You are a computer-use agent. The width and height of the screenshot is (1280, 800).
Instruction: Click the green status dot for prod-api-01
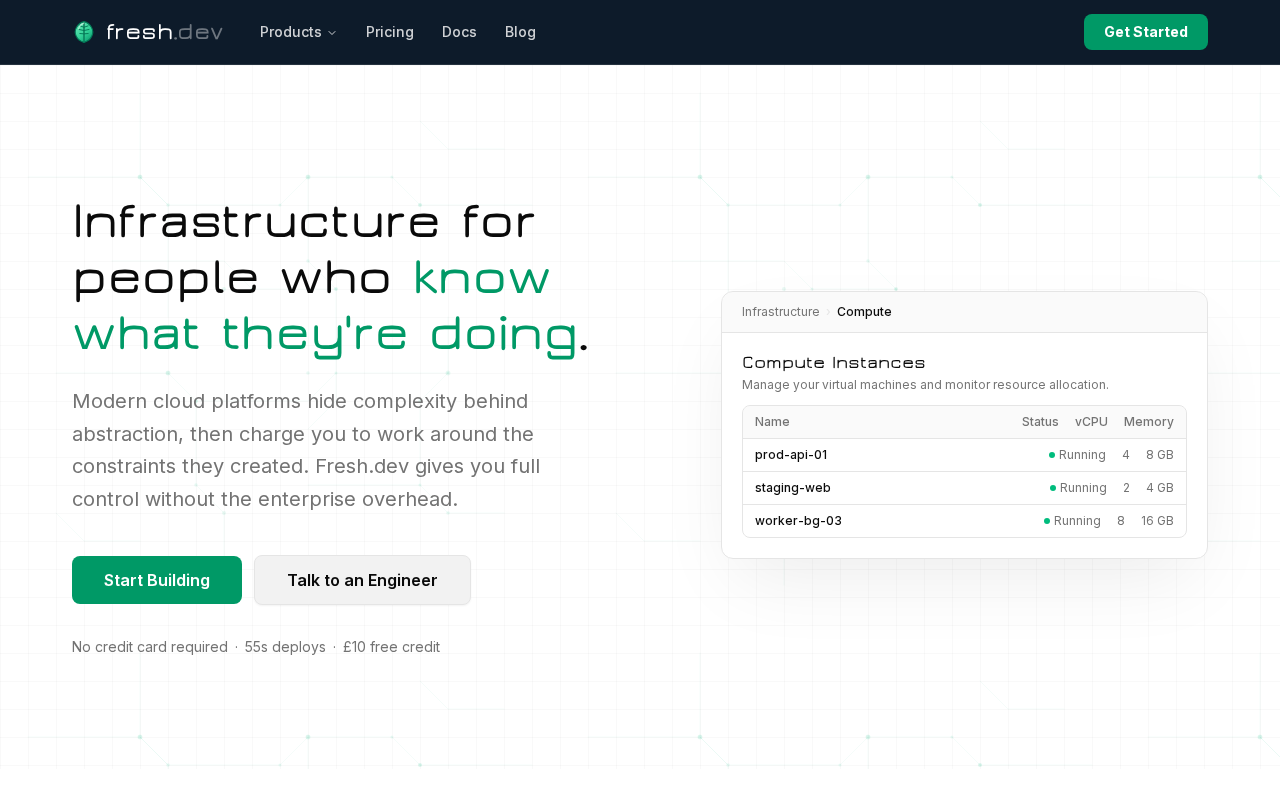coord(1052,455)
